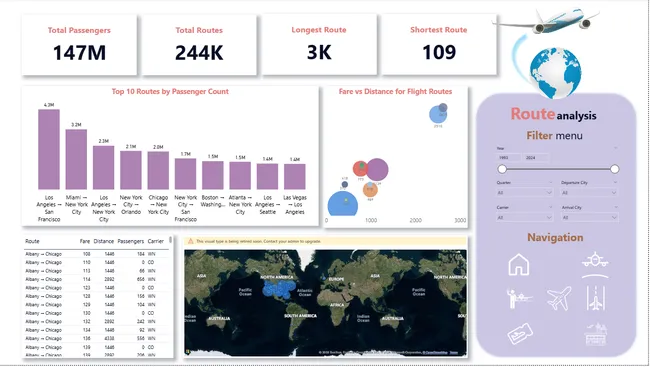Click the diagonal airplane navigation icon
Screen dimensions: 650x367
coord(559,298)
